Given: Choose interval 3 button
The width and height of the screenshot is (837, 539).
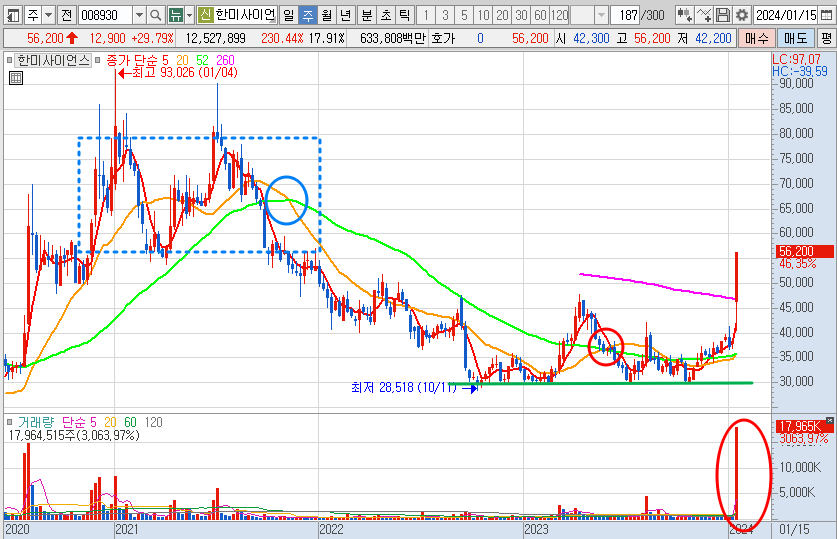Looking at the screenshot, I should pyautogui.click(x=445, y=15).
